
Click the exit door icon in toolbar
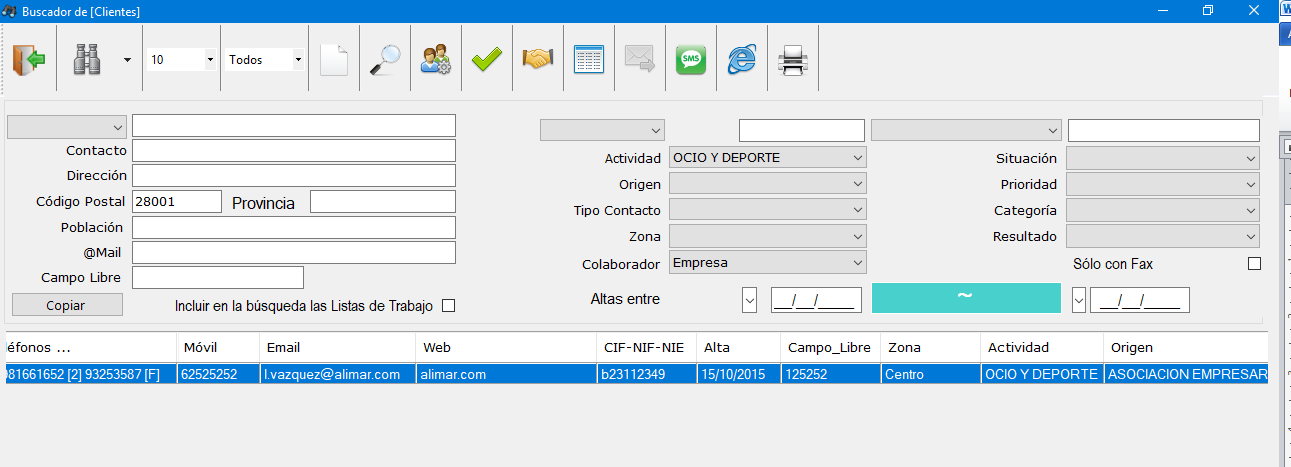[x=29, y=60]
